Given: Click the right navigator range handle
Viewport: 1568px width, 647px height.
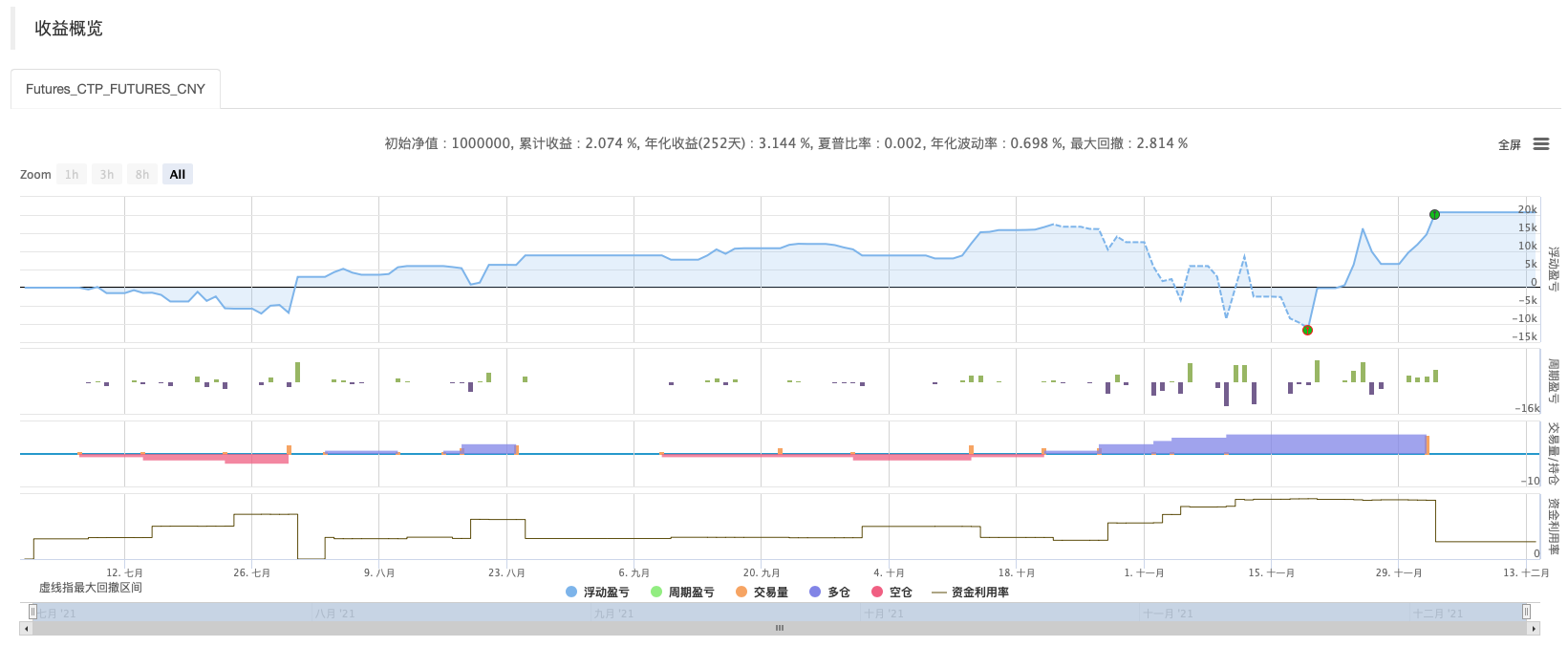Looking at the screenshot, I should [x=1526, y=612].
